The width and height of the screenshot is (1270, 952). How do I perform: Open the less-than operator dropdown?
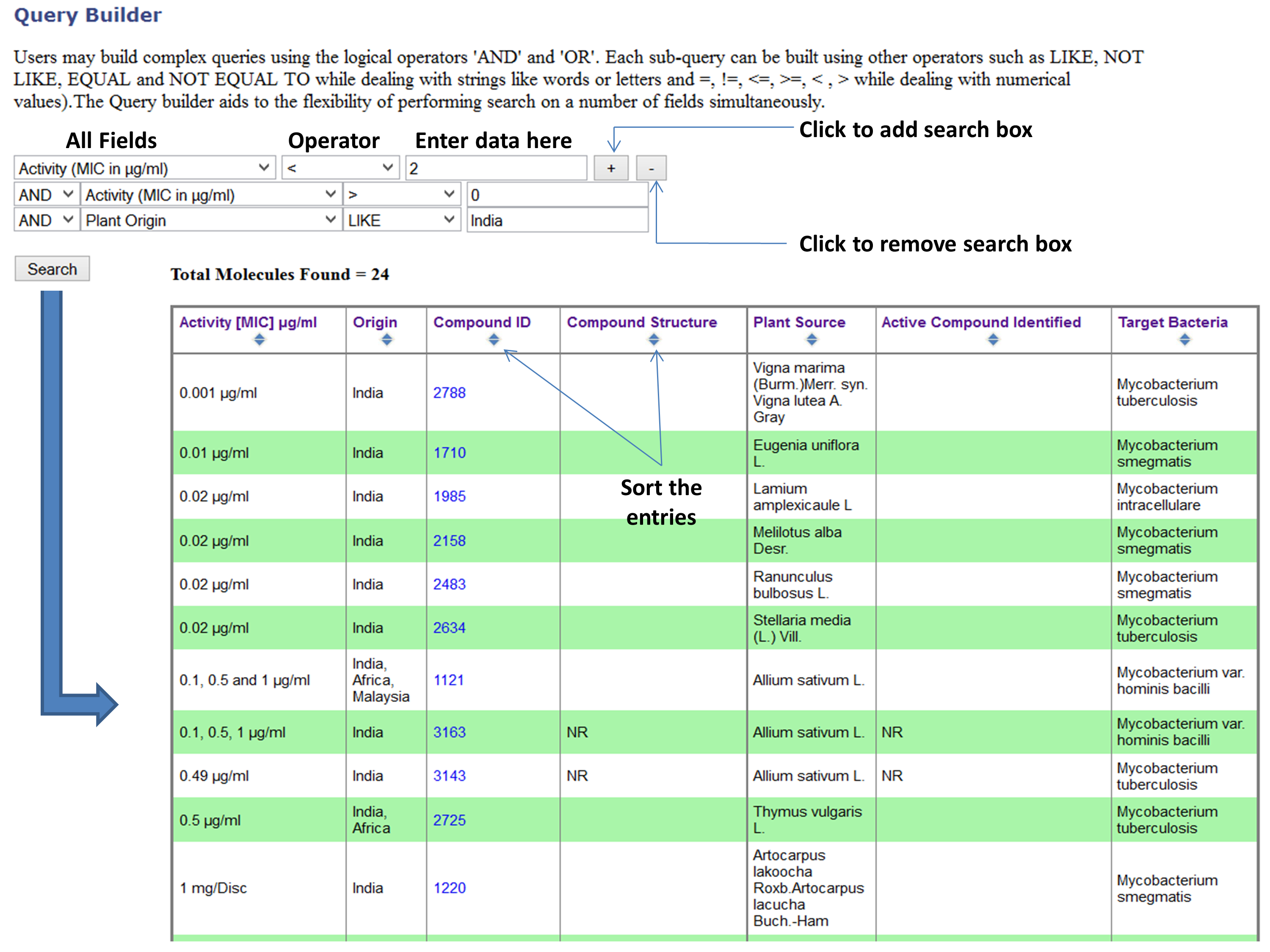point(340,168)
